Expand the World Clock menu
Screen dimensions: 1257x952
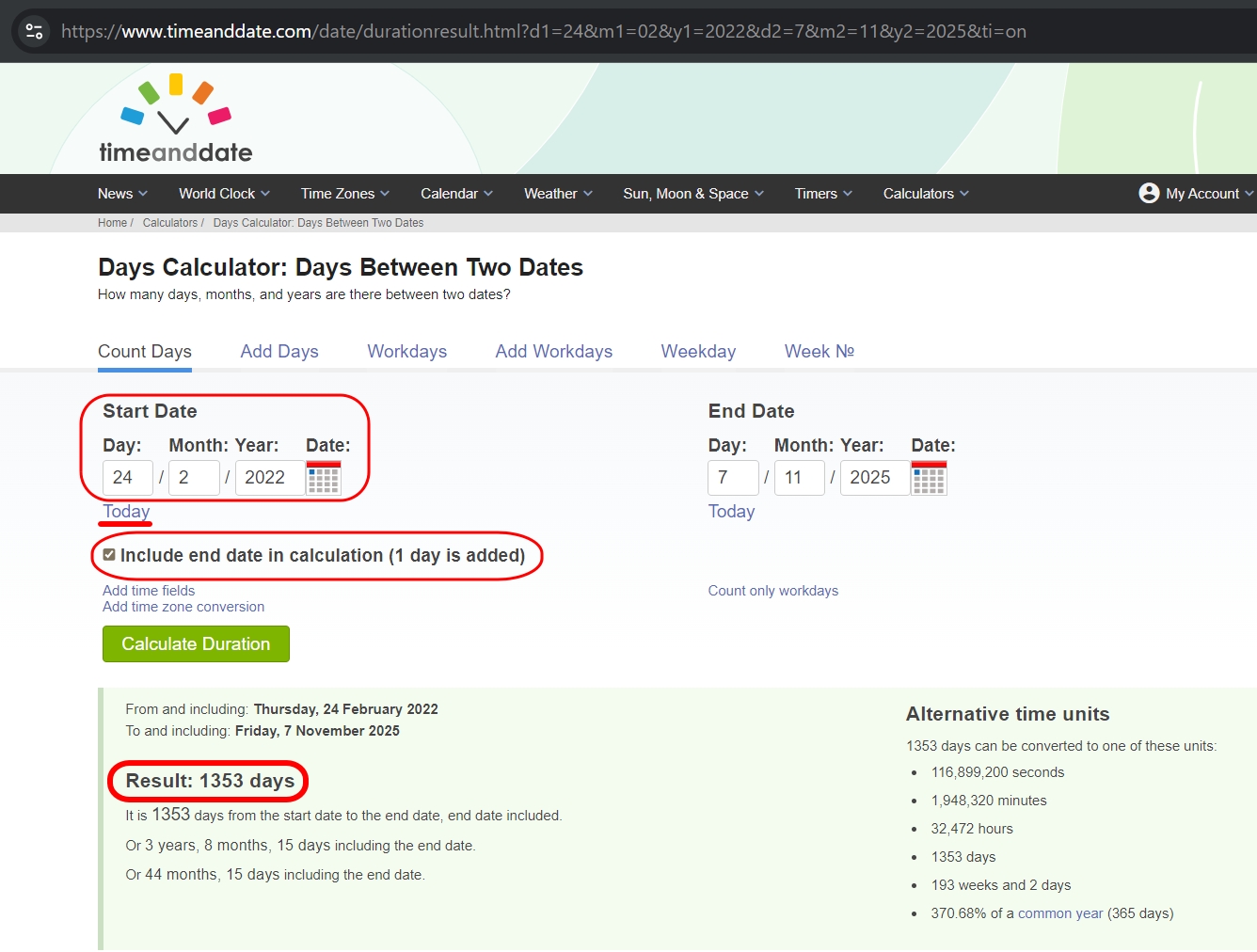[224, 194]
